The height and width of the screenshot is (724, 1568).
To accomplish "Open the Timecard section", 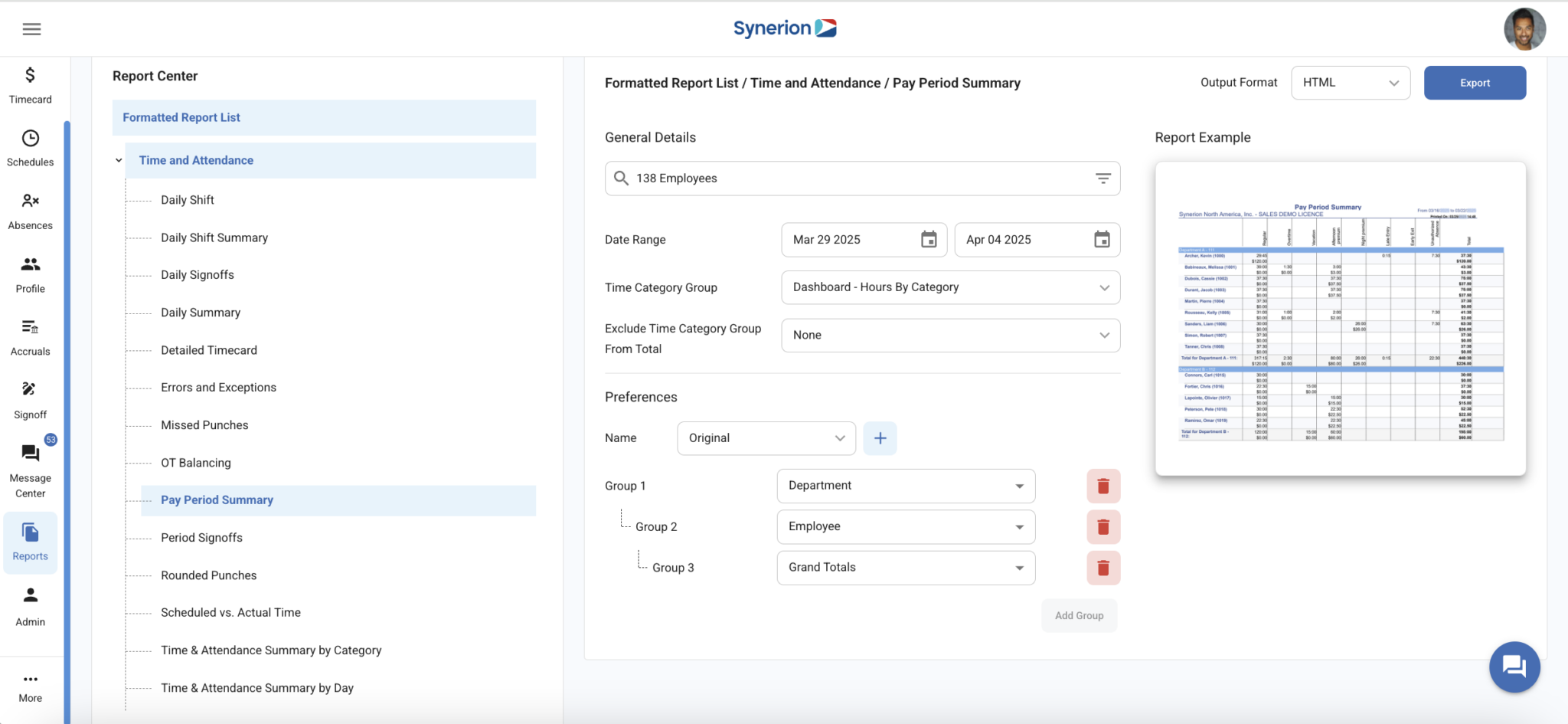I will pos(30,84).
